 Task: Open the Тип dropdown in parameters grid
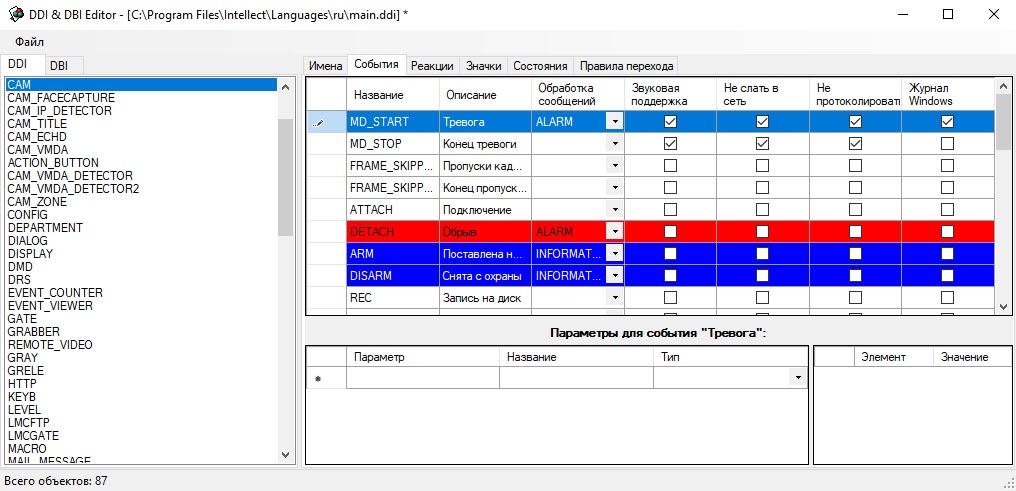(x=798, y=378)
